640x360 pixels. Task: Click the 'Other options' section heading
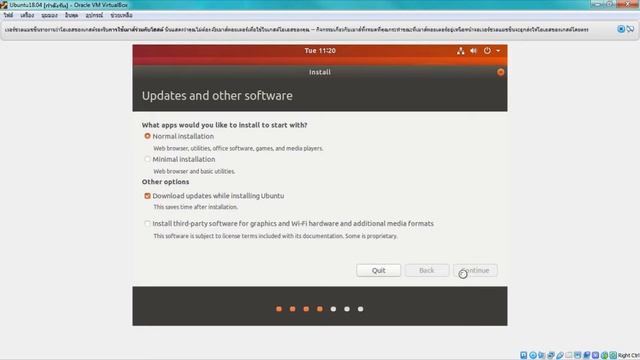[165, 182]
